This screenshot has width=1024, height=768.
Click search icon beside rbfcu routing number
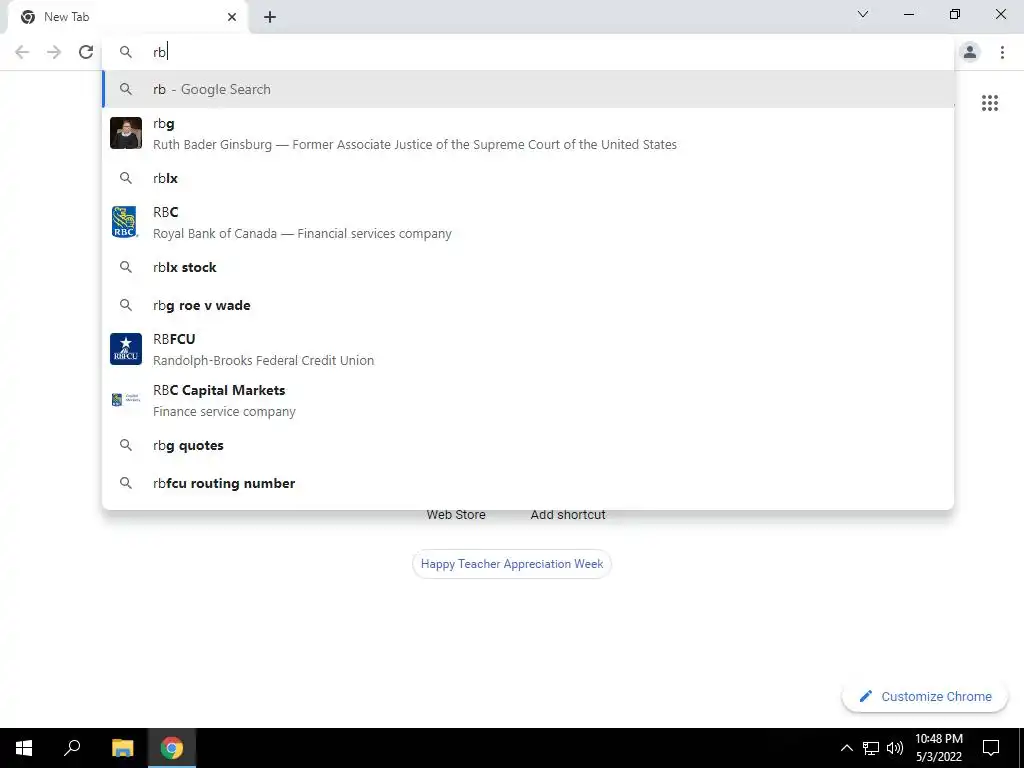126,483
